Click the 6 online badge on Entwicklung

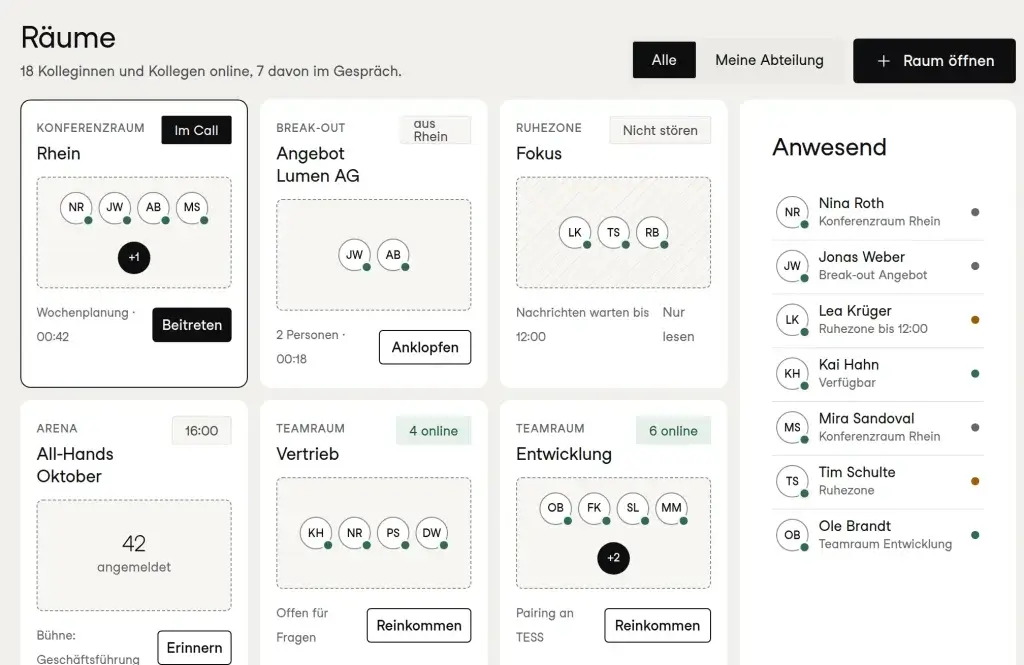[x=673, y=430]
